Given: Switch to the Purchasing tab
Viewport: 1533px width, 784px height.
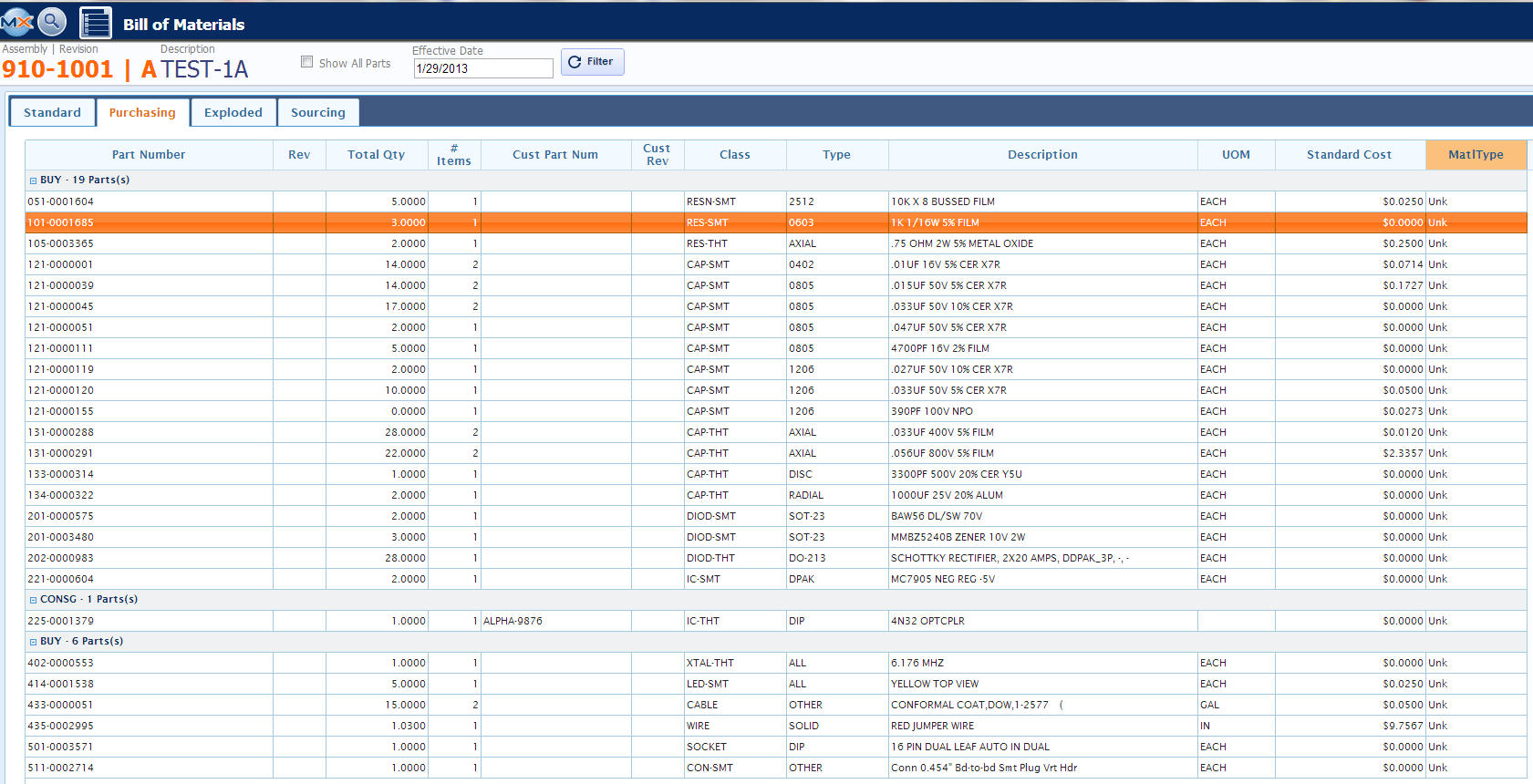Looking at the screenshot, I should (x=142, y=113).
